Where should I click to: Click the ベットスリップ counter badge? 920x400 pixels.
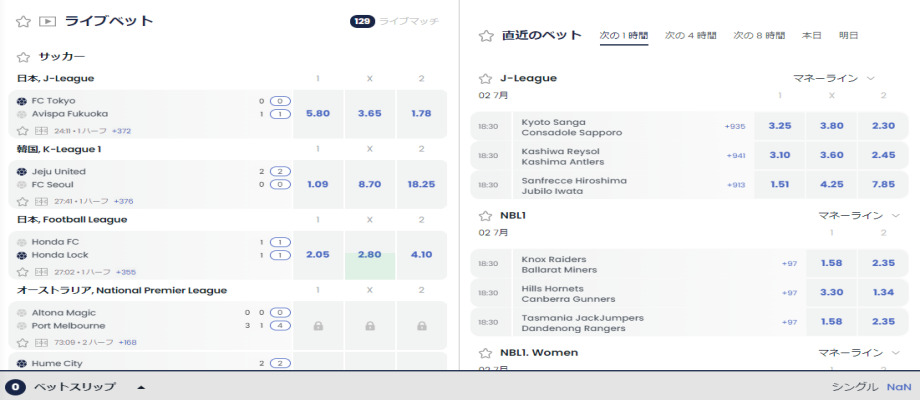pos(15,387)
